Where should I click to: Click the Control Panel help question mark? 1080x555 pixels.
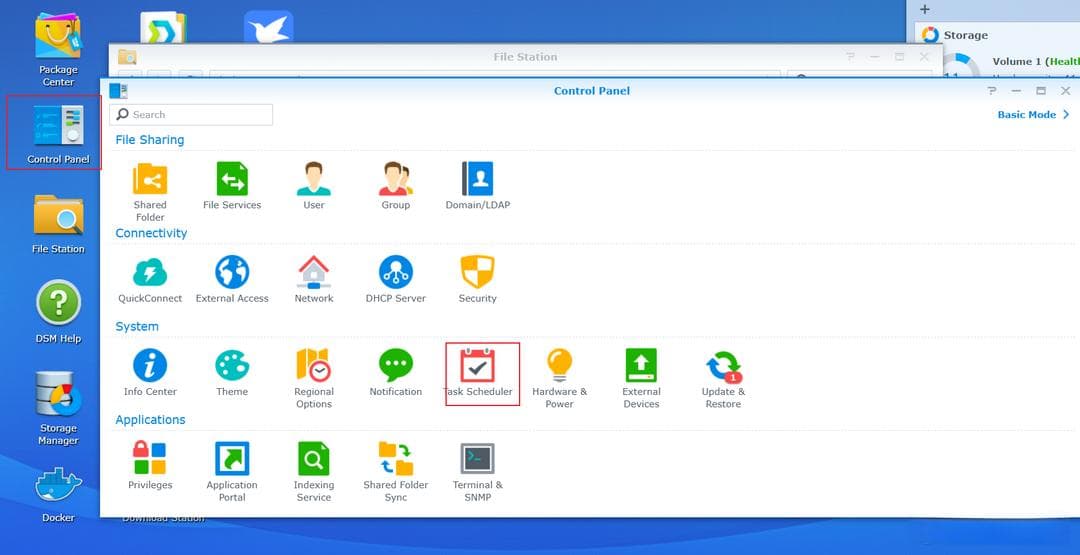(991, 91)
